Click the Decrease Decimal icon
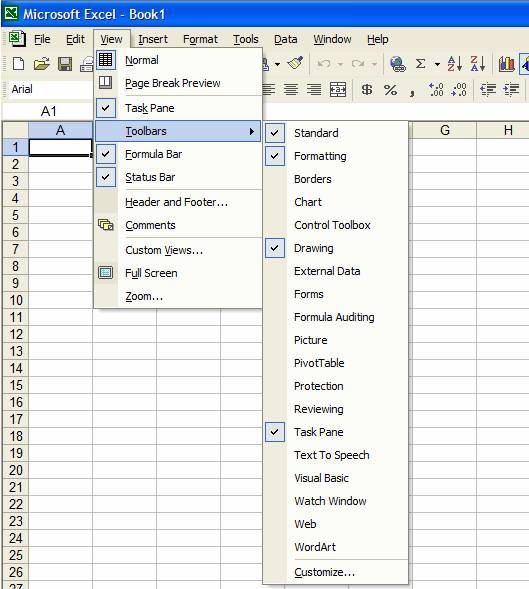The image size is (529, 589). tap(459, 89)
